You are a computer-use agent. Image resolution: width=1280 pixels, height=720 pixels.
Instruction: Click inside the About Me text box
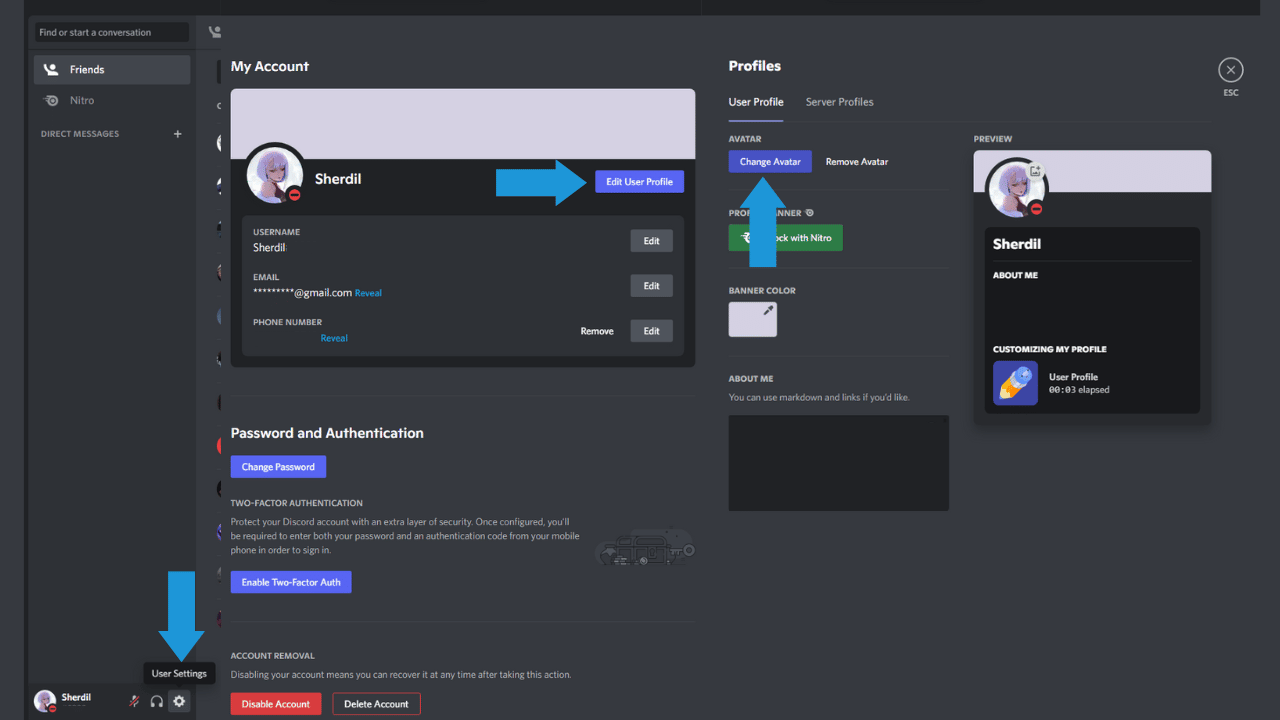838,462
